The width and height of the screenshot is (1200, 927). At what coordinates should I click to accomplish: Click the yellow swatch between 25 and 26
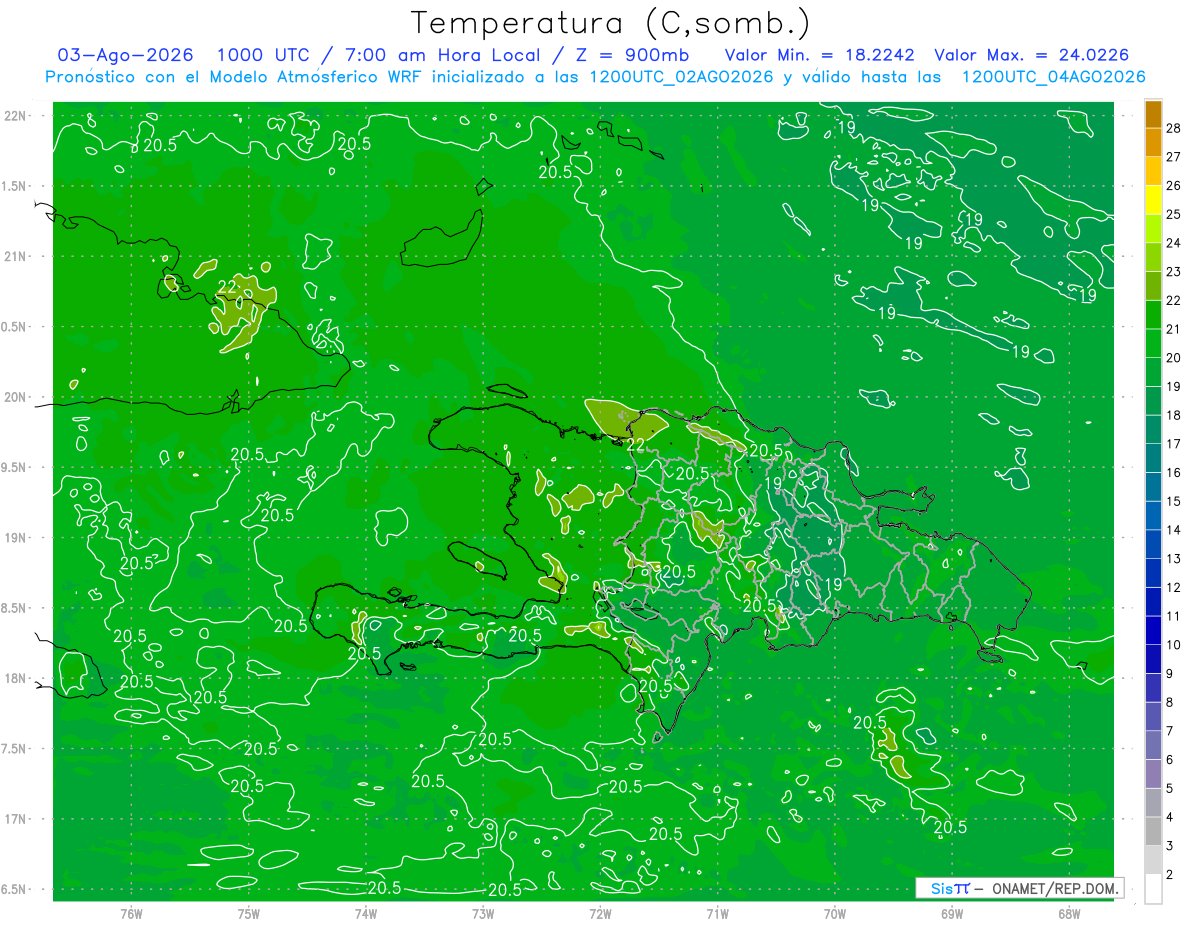[x=1153, y=201]
